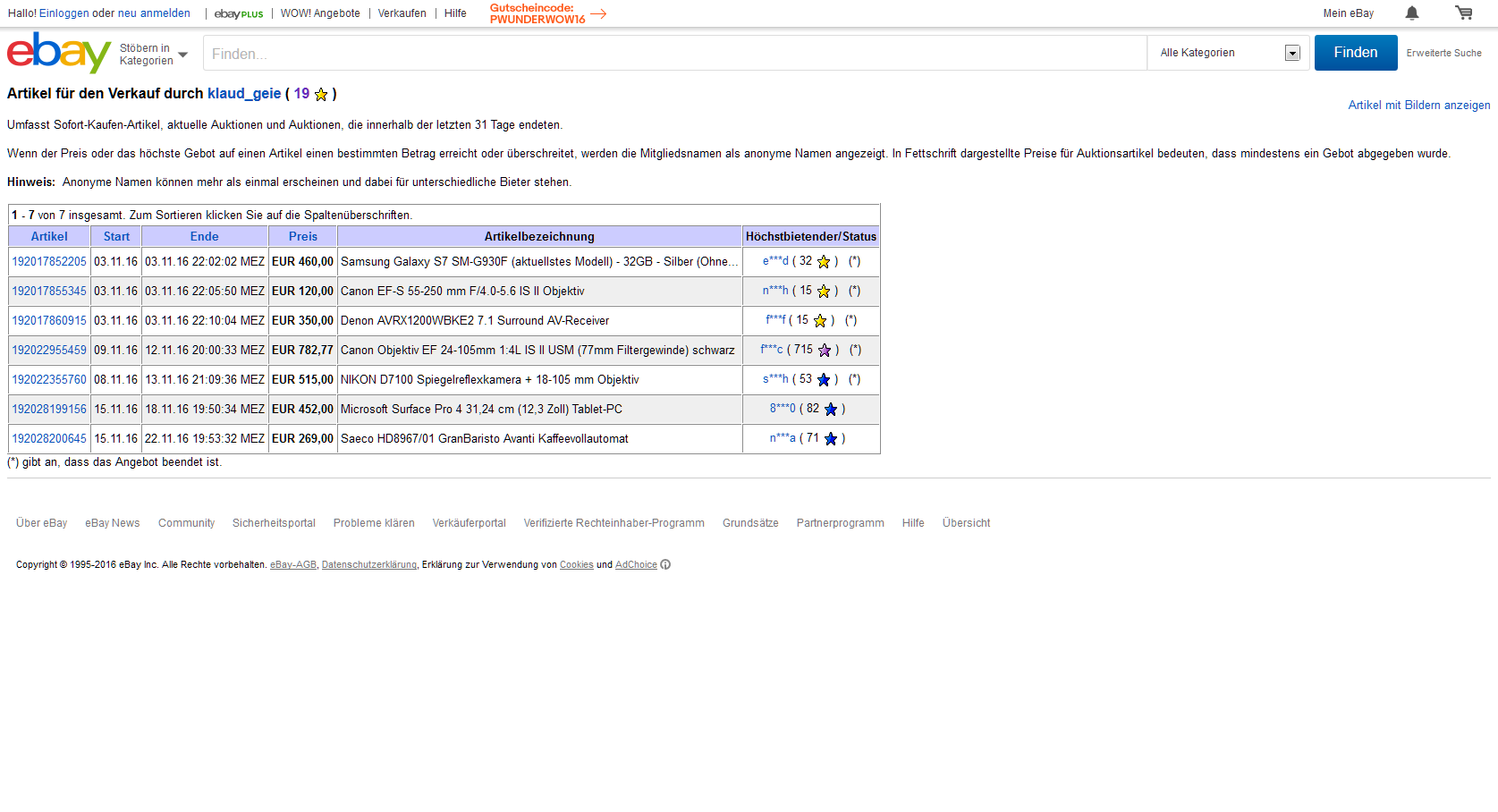Open bidder 8***0 profile
The image size is (1498, 812).
[783, 409]
